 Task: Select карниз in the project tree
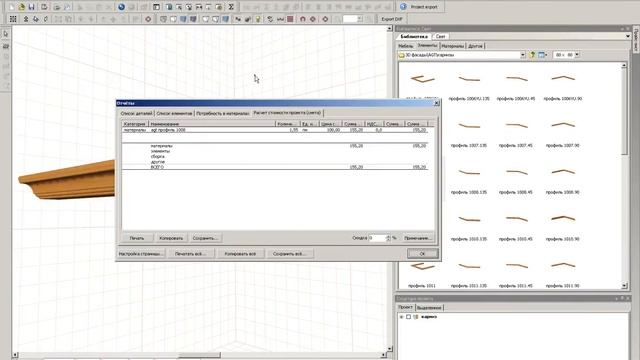[x=429, y=317]
